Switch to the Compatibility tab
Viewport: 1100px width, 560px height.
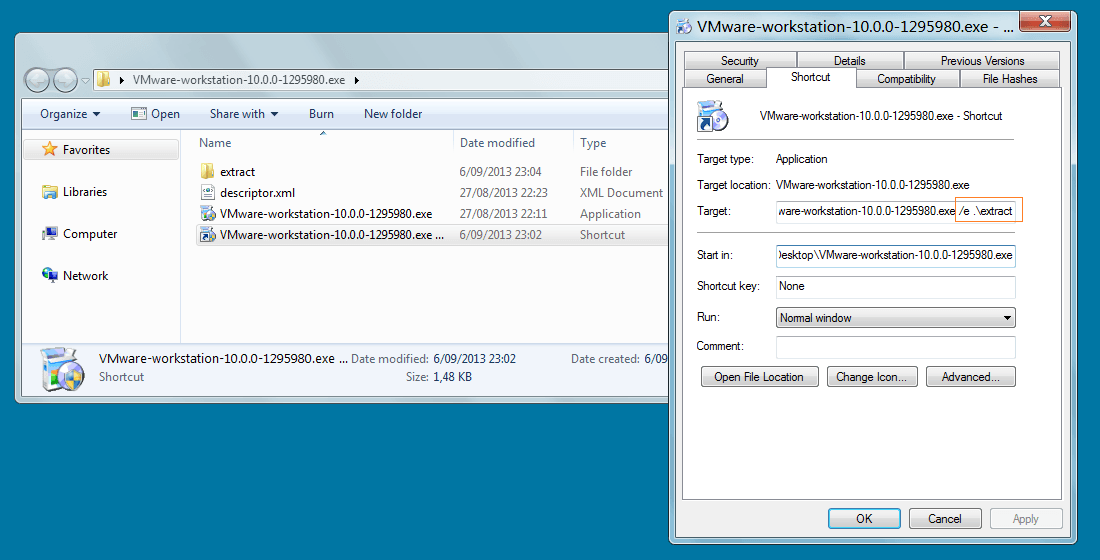click(906, 79)
